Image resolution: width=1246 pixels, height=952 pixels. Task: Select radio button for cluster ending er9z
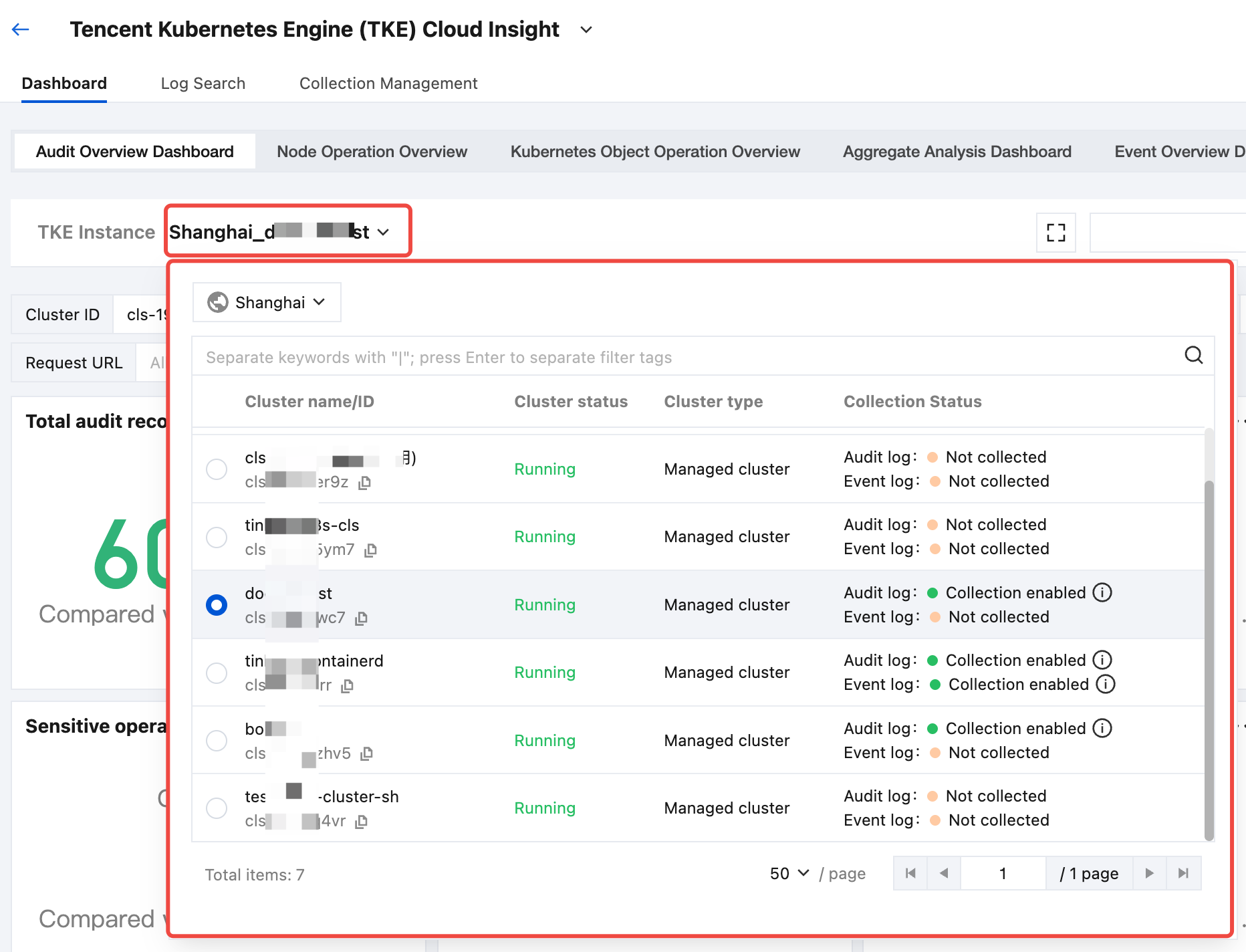(x=217, y=469)
